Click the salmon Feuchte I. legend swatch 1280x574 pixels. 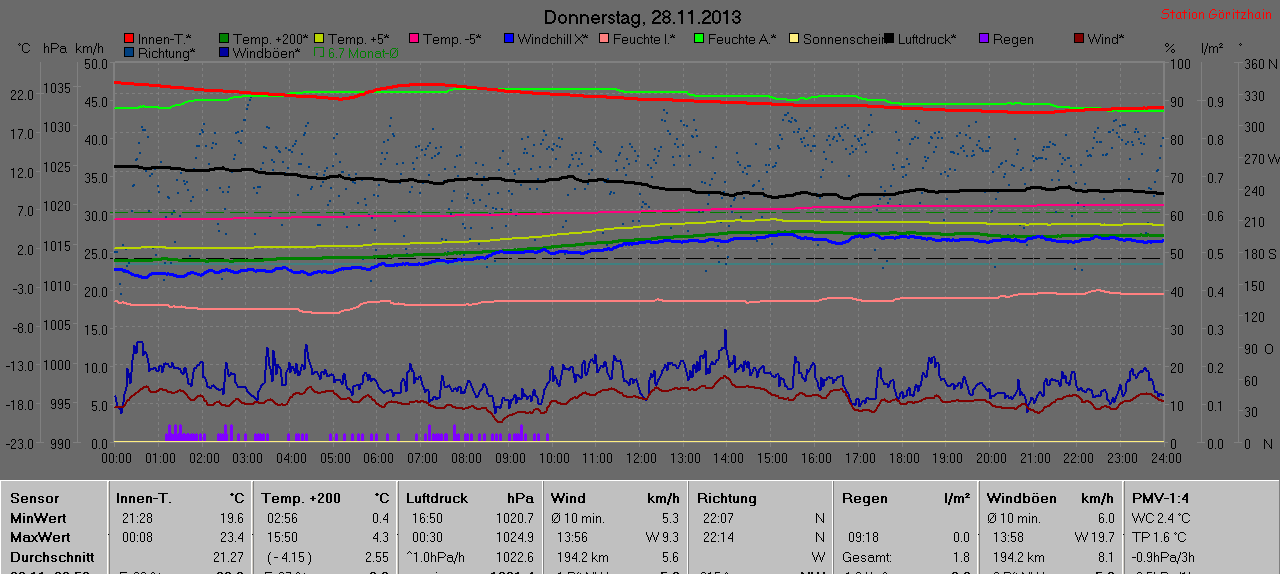coord(604,39)
